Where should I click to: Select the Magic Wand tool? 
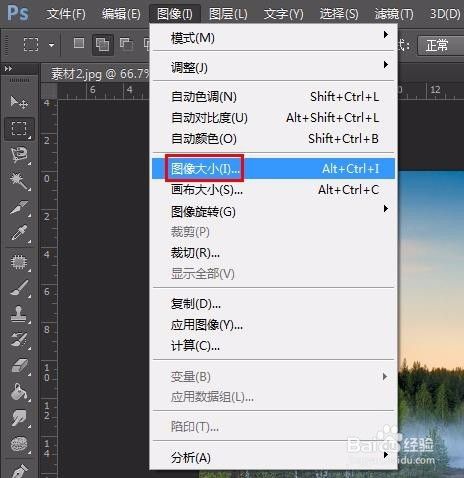tap(19, 181)
